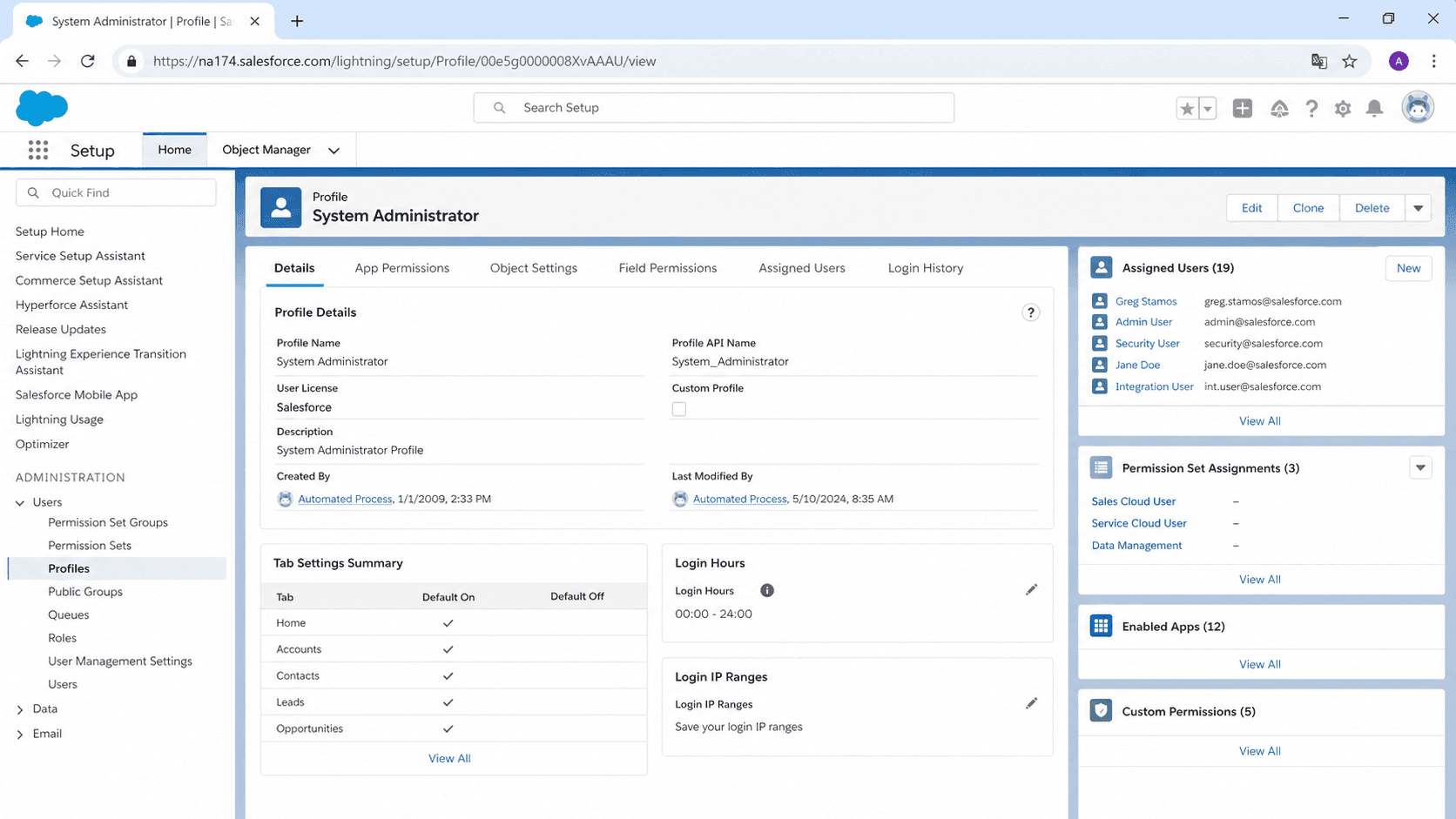Open the user avatar profile menu

point(1417,108)
